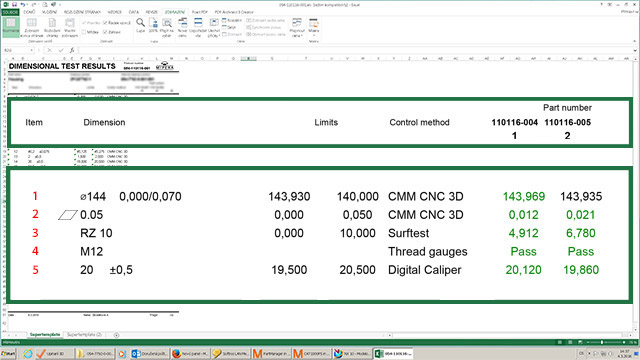Open the Foxit PDF ribbon tab
Image resolution: width=640 pixels, height=360 pixels.
[200, 12]
